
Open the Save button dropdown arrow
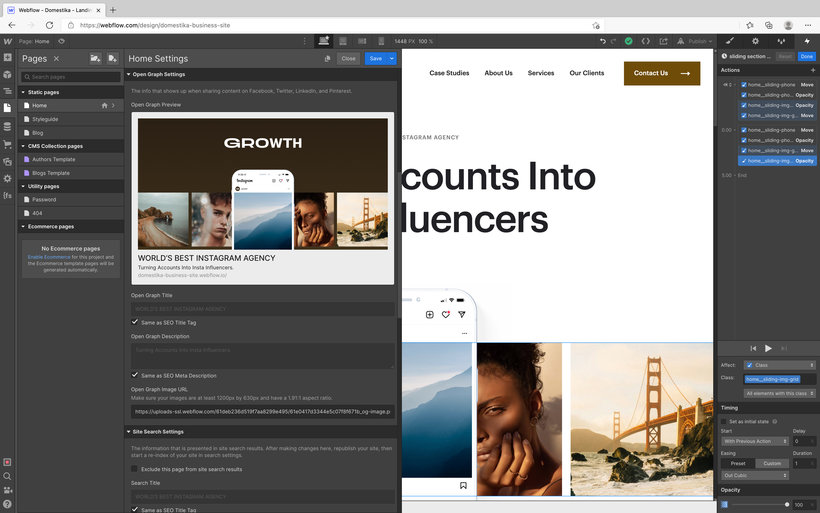[392, 59]
